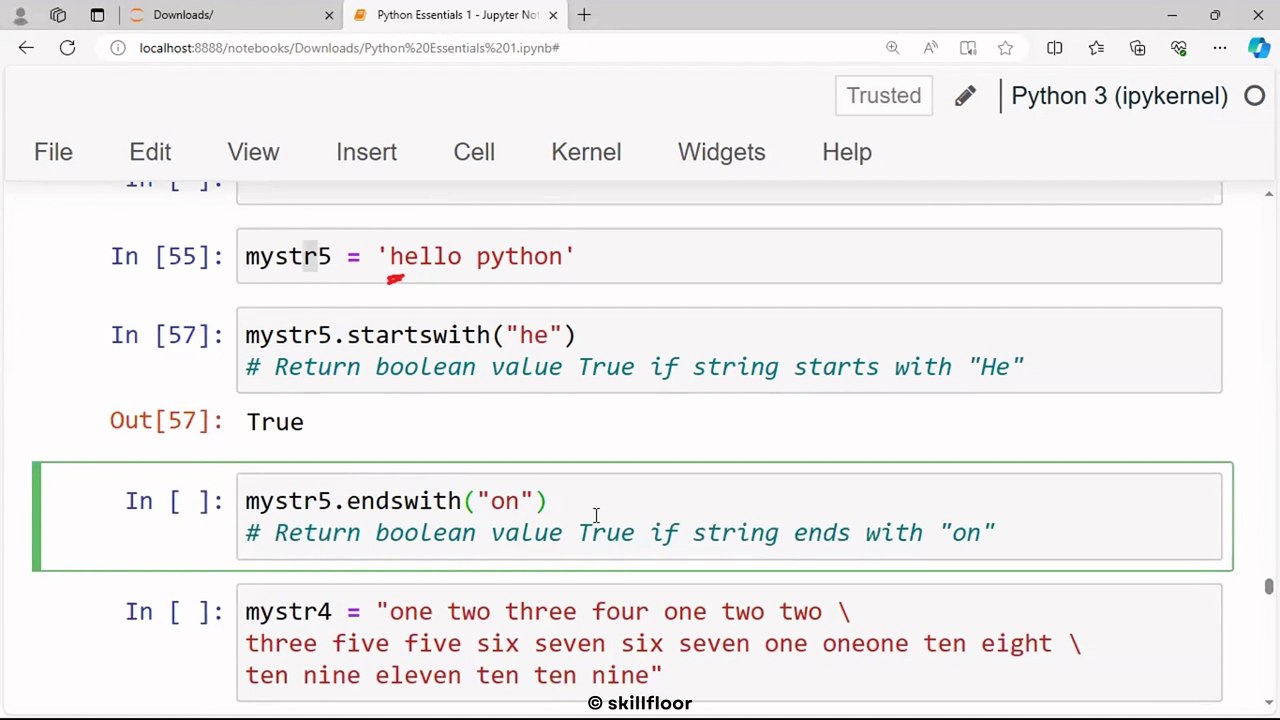
Task: Open the Widgets menu
Action: (x=721, y=152)
